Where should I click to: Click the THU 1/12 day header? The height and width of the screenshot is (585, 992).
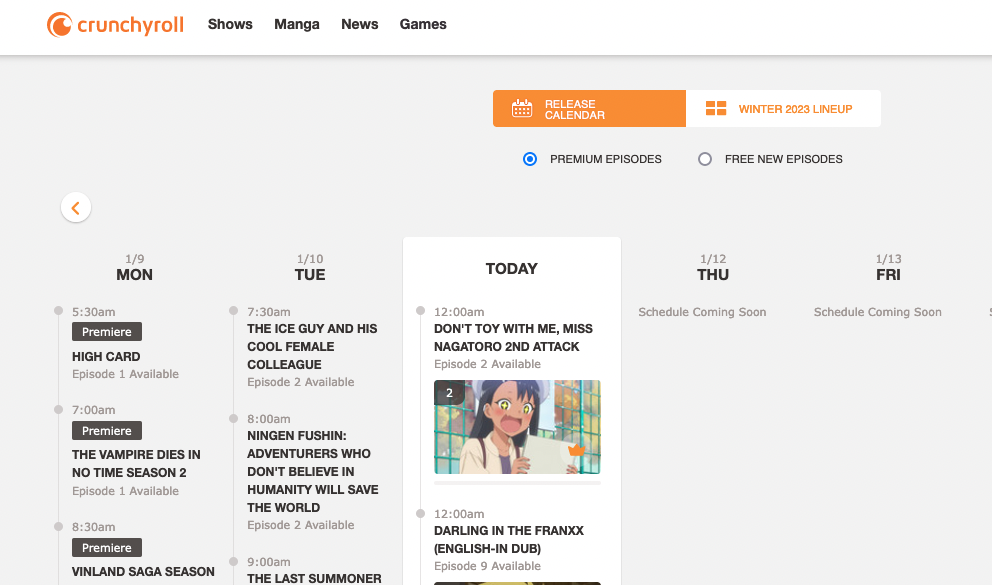click(713, 268)
